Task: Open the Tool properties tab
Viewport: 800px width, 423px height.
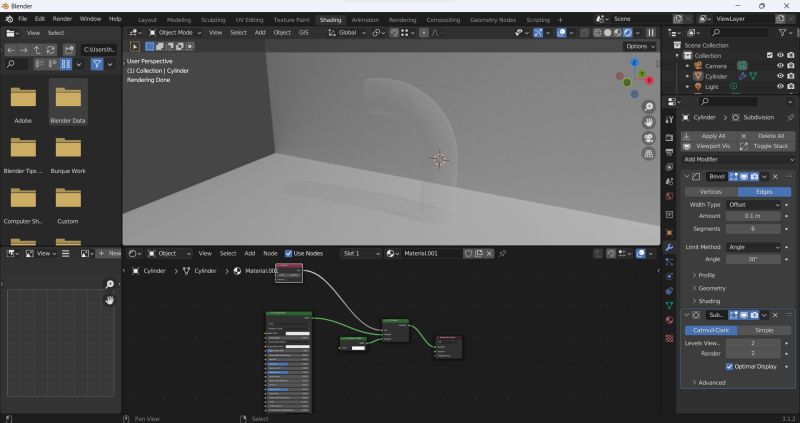Action: coord(669,119)
